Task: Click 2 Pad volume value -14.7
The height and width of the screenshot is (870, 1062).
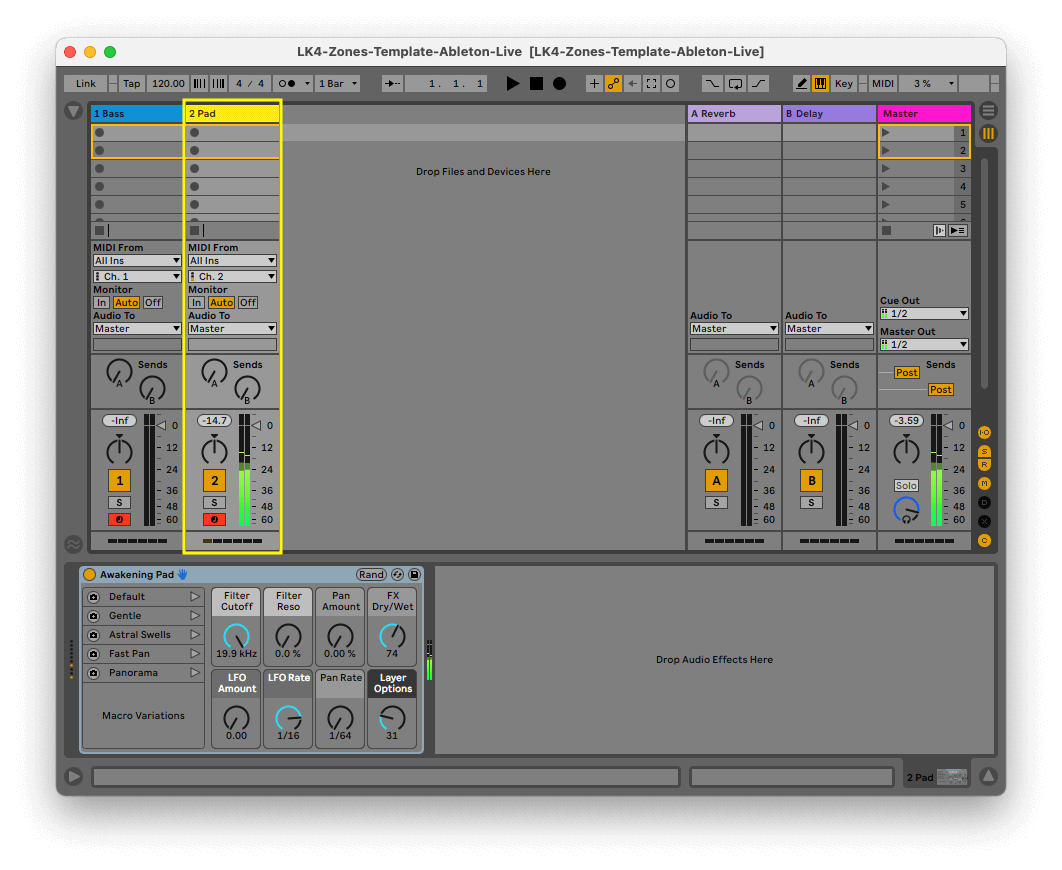Action: (x=215, y=420)
